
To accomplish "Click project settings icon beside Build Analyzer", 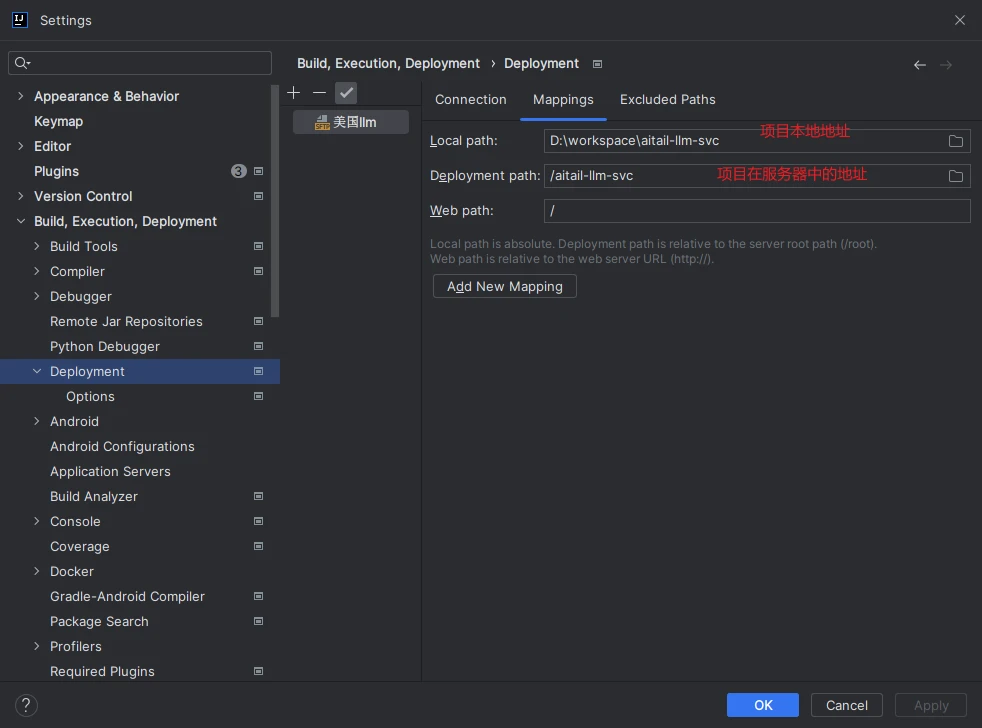I will click(x=258, y=496).
